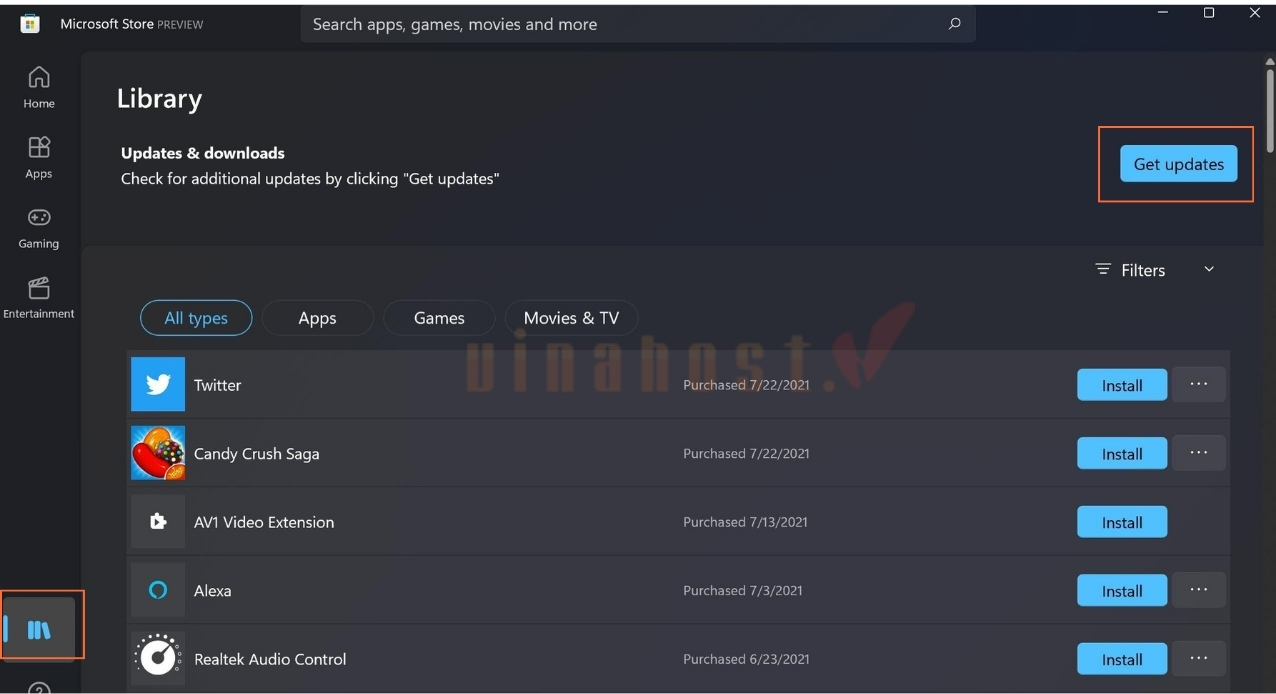Click the Microsoft Store logo icon

point(30,24)
